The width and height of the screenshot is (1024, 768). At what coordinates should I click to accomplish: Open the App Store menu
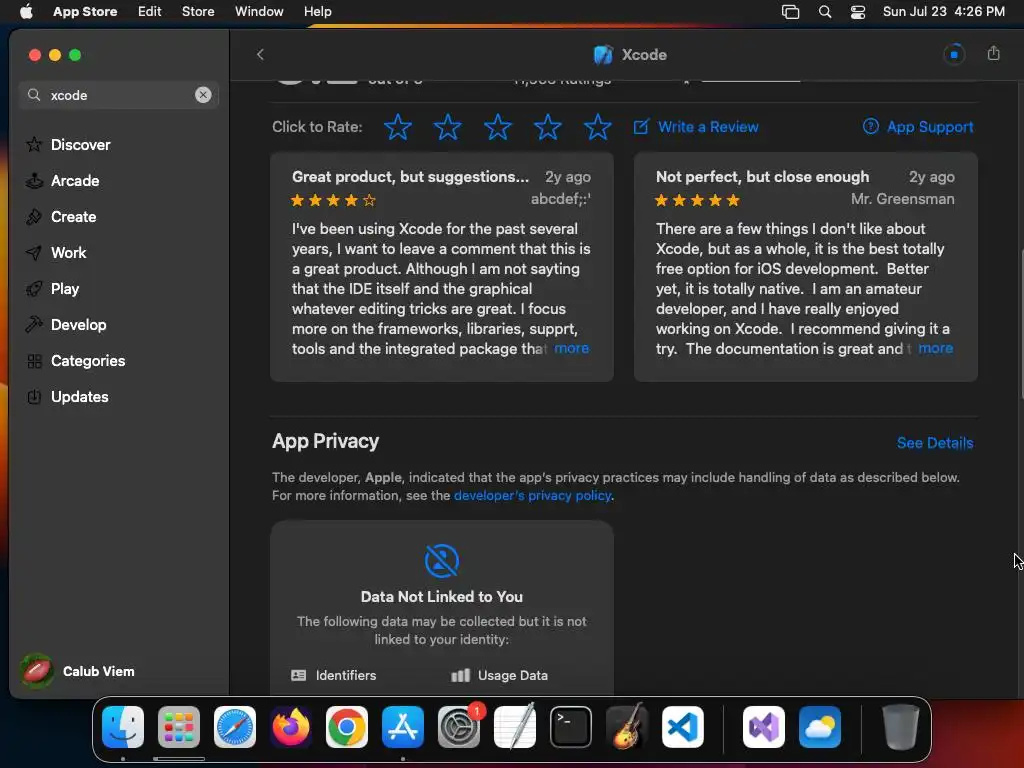pyautogui.click(x=85, y=12)
